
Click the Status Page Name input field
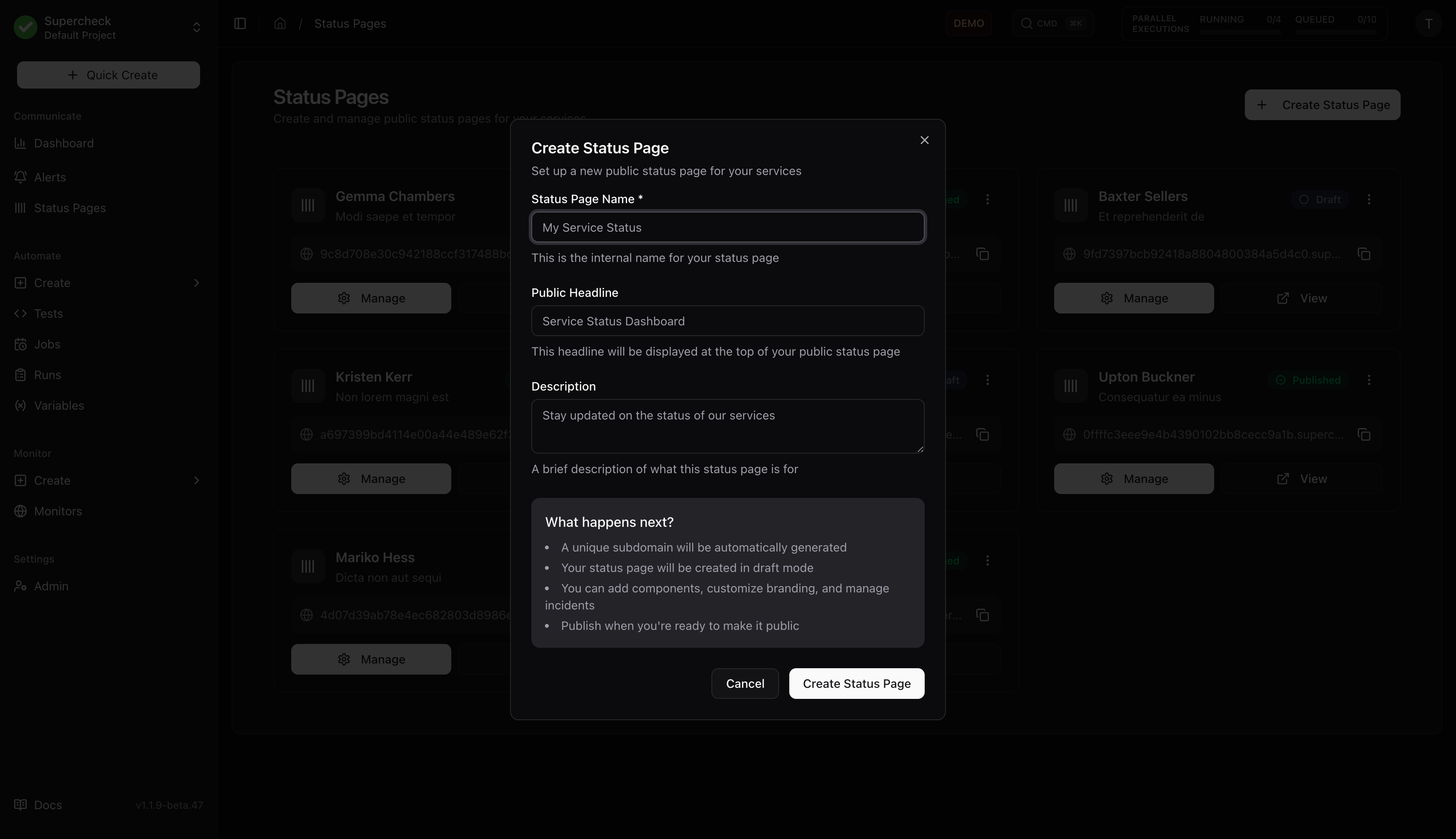(728, 227)
